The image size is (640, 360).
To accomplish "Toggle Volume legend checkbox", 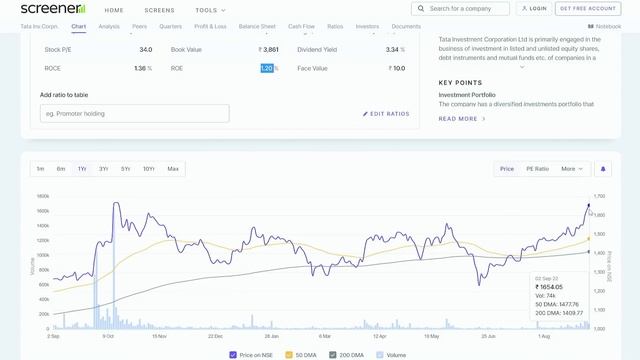I will click(380, 355).
